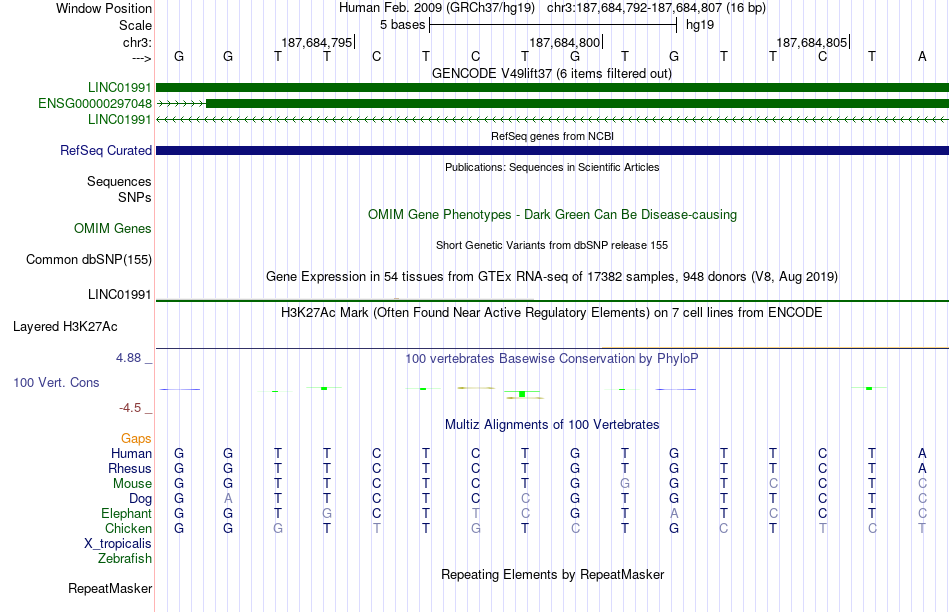Click the hg19 label beside the scale bar
The image size is (950, 612).
click(x=700, y=25)
